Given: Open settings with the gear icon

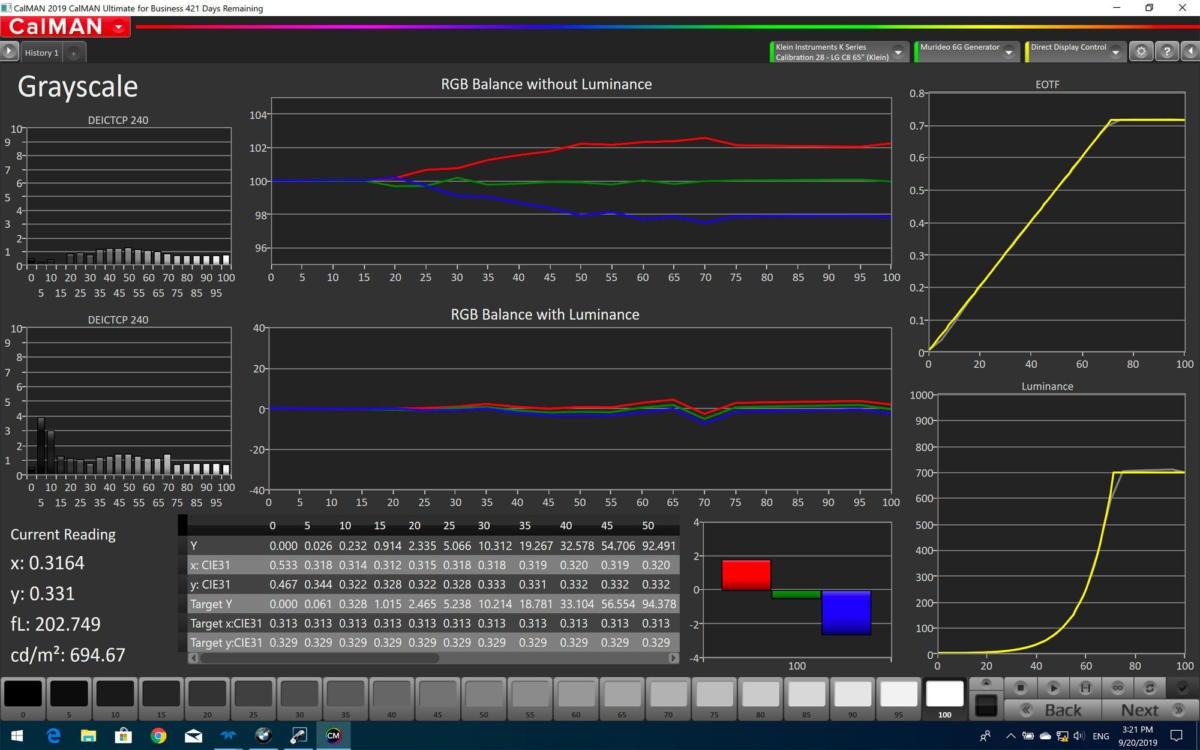Looking at the screenshot, I should coord(1141,52).
